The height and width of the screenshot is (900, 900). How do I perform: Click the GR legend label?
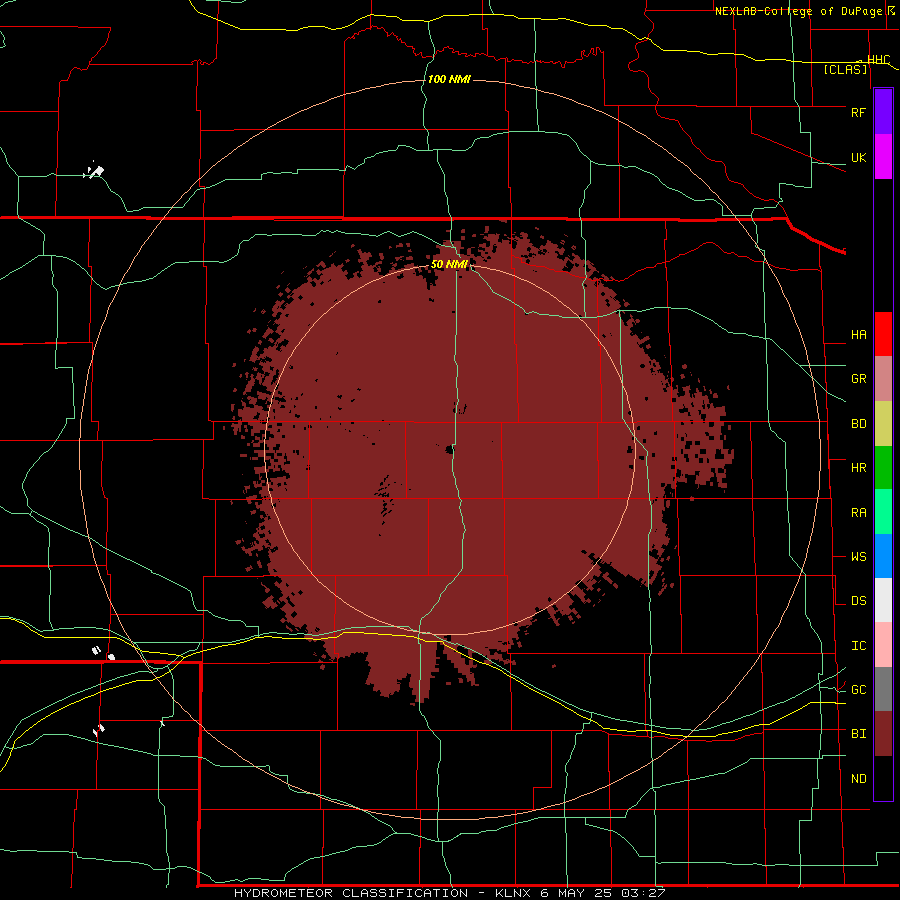858,379
